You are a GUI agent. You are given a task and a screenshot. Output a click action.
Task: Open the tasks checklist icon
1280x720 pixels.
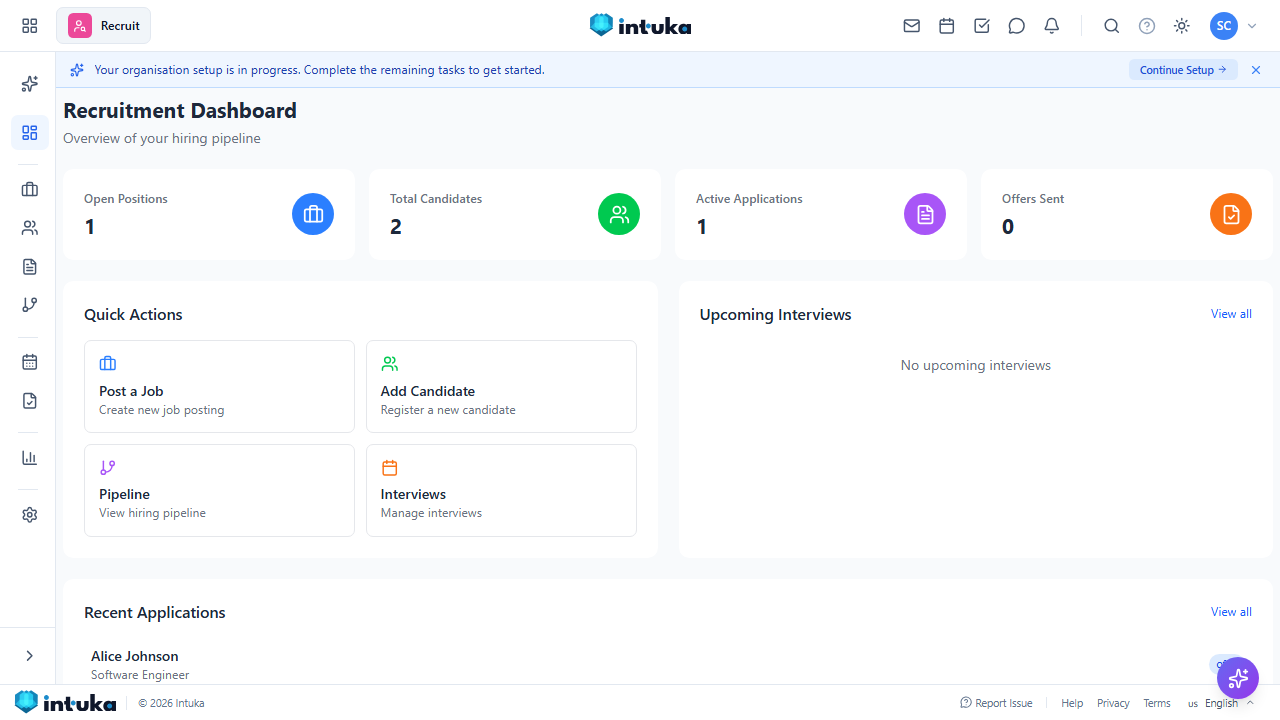click(982, 26)
